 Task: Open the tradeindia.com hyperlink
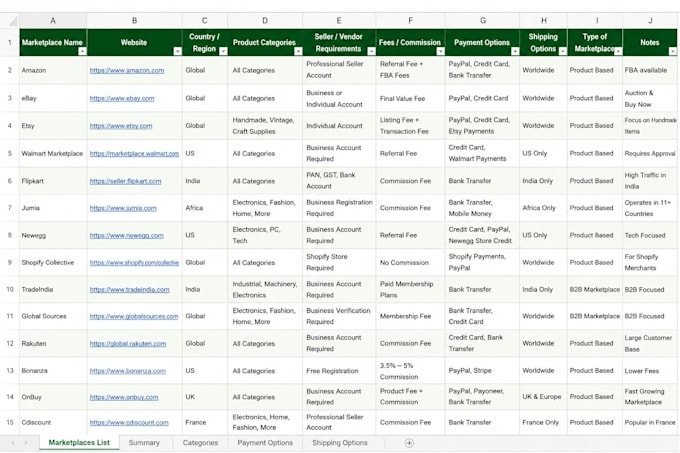pyautogui.click(x=130, y=290)
